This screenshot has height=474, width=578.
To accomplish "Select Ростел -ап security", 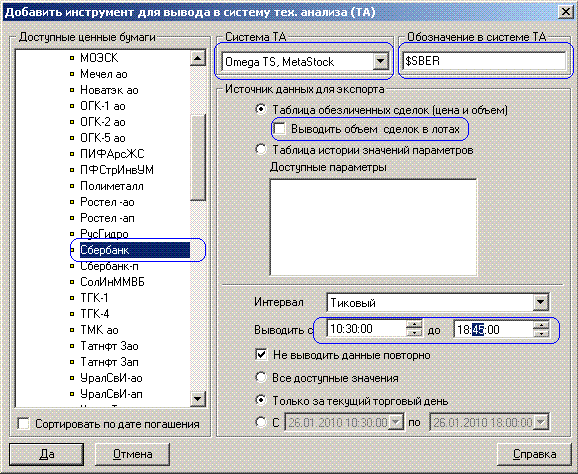I will coord(107,218).
